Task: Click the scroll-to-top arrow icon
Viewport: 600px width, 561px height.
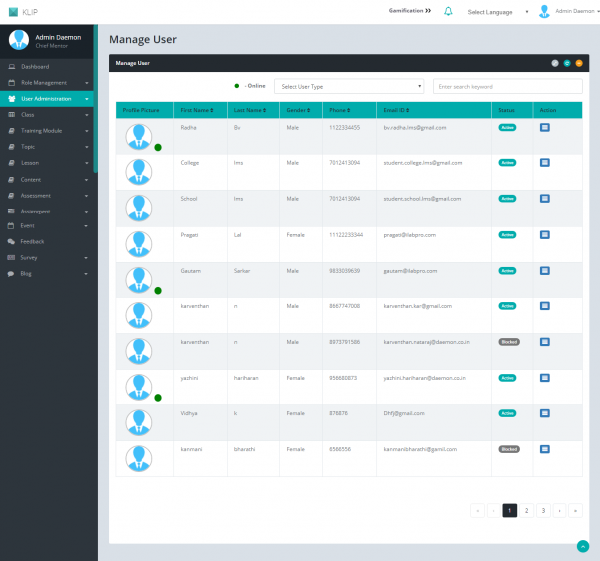Action: 582,545
